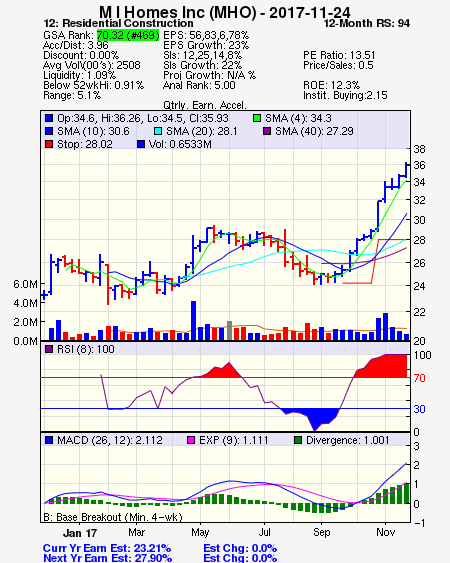The image size is (450, 563).
Task: Click the blue 30 RSI oversold level label
Action: (x=419, y=409)
